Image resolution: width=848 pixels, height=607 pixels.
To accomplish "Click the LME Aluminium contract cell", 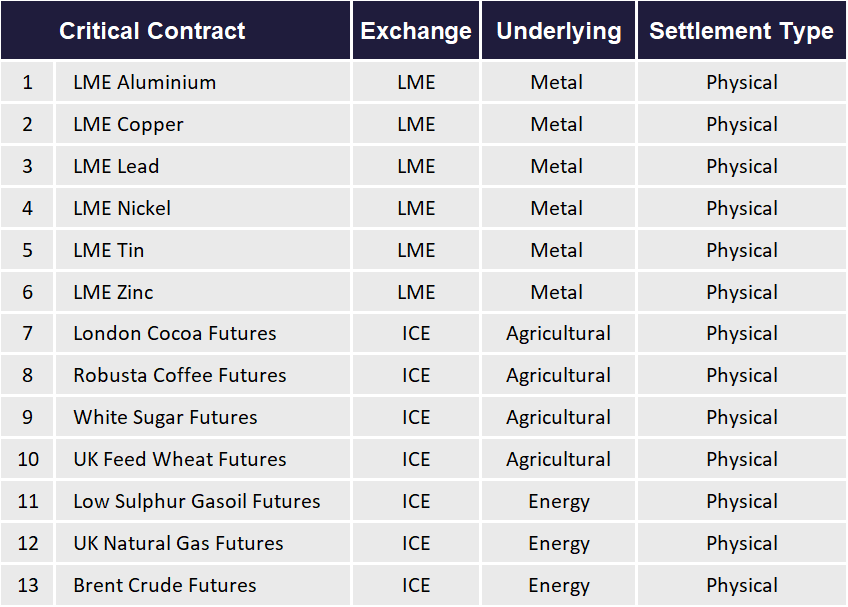I will tap(203, 82).
